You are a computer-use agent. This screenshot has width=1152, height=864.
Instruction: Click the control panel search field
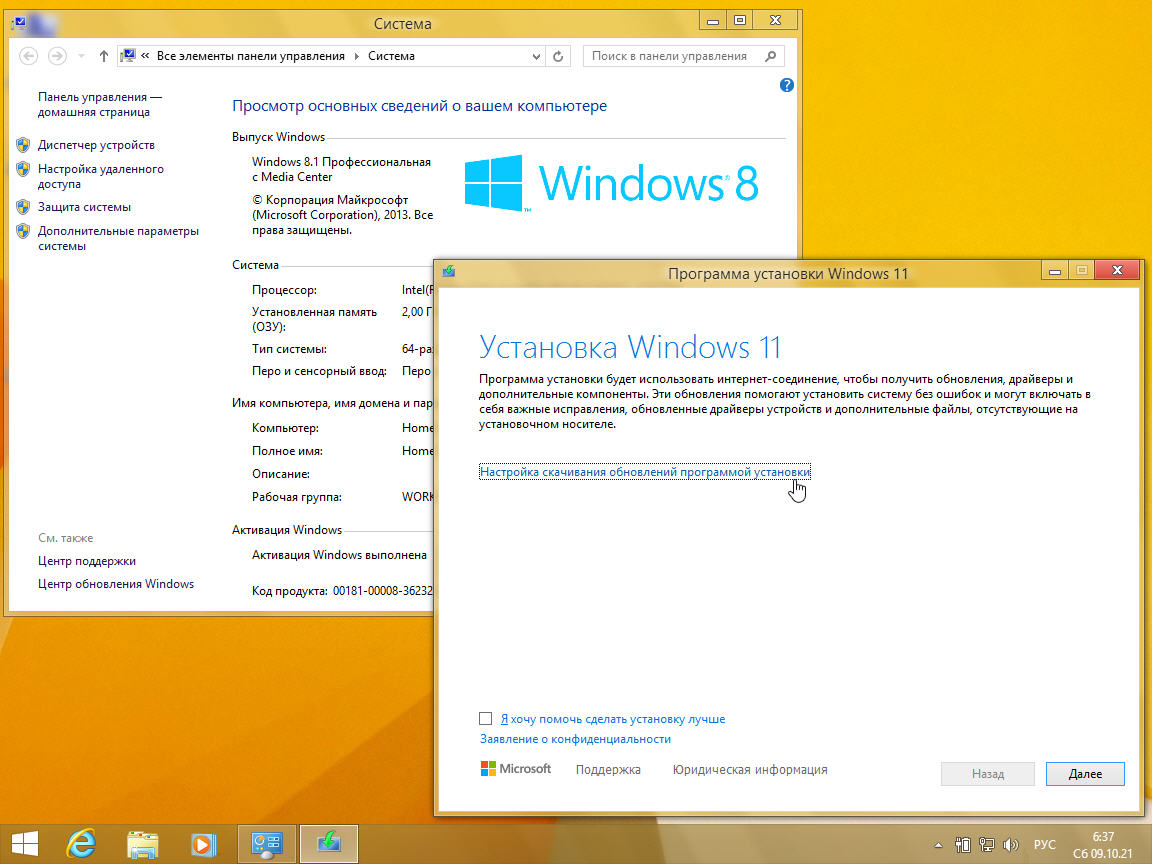[683, 56]
